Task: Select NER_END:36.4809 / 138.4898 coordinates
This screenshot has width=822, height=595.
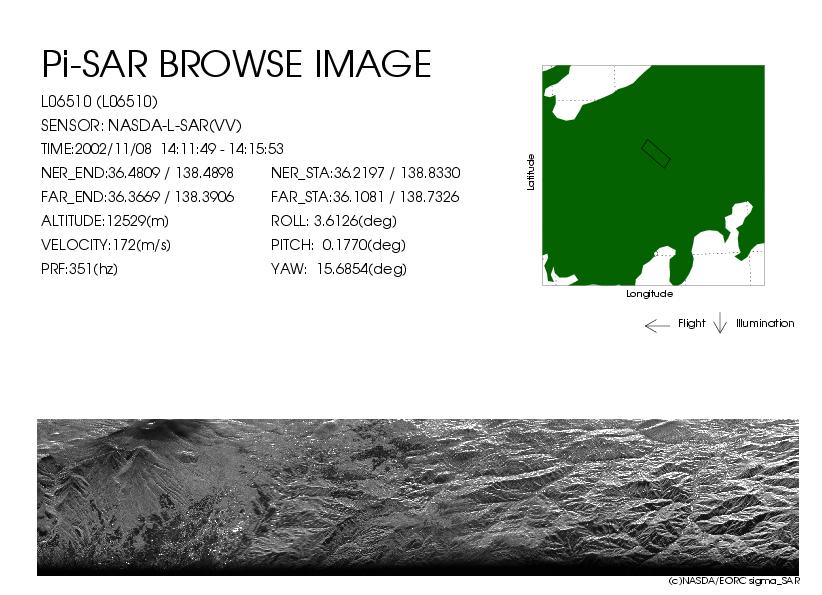Action: tap(137, 173)
